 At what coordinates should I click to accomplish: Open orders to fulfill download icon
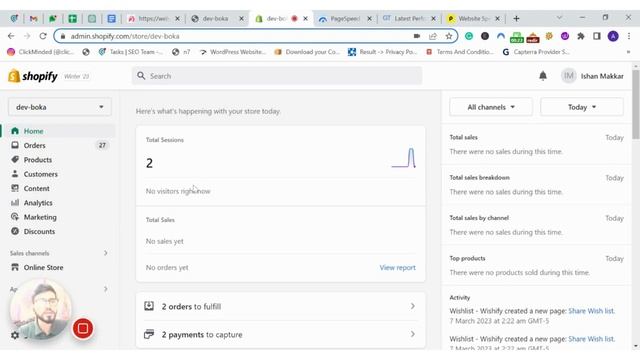pos(149,306)
